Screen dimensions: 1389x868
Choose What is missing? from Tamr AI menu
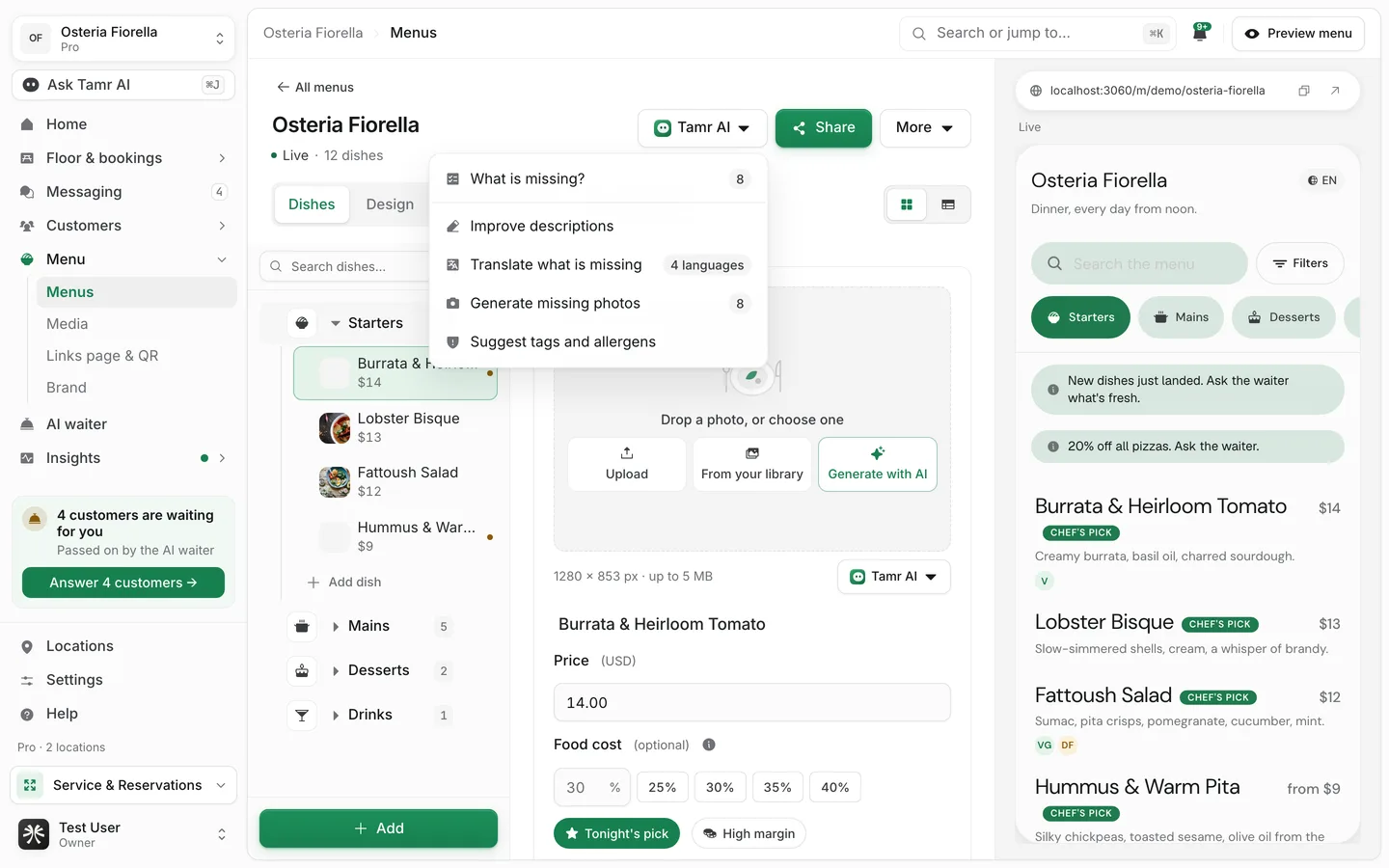coord(598,179)
